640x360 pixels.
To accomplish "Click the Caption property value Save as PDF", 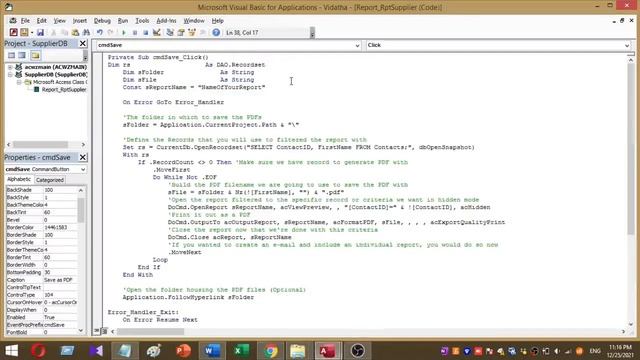I will 60,280.
